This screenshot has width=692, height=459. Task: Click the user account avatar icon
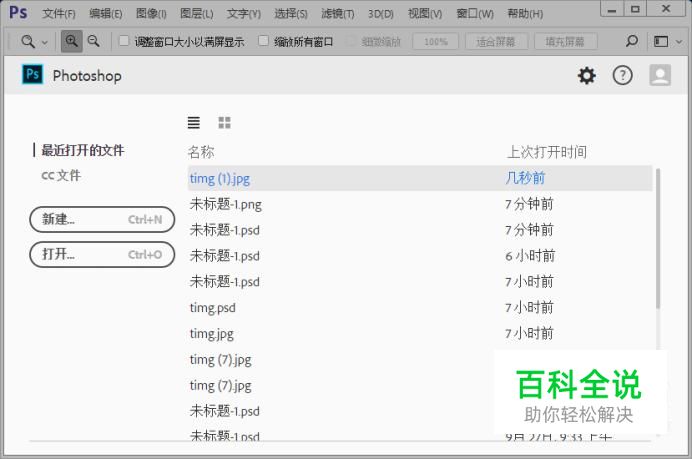[660, 75]
